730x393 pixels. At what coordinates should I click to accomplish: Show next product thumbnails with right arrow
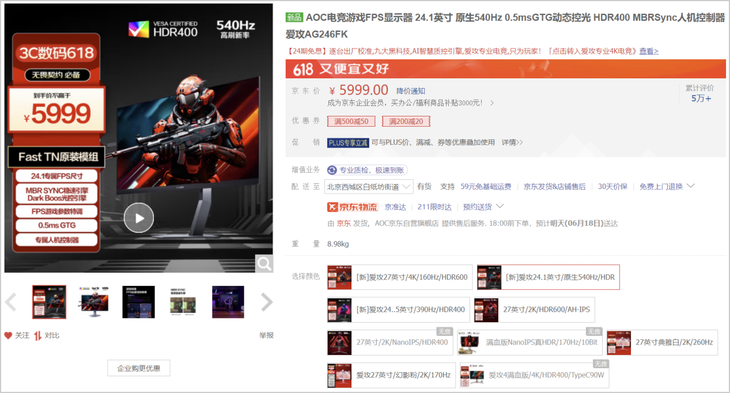tap(266, 302)
